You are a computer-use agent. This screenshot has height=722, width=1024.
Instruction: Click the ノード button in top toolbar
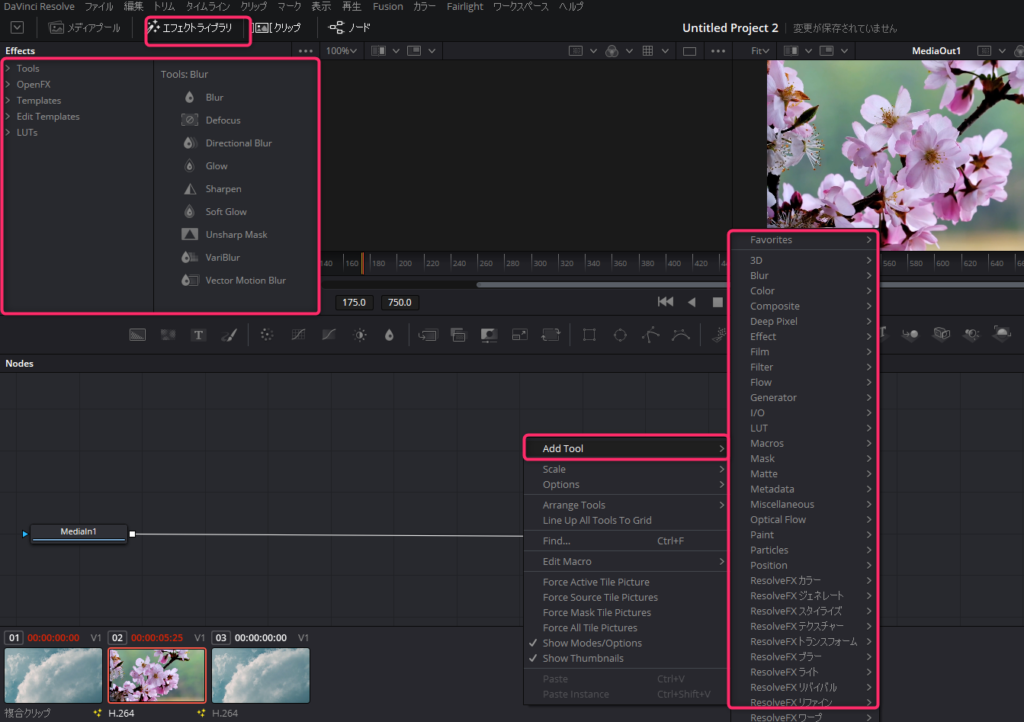tap(350, 27)
